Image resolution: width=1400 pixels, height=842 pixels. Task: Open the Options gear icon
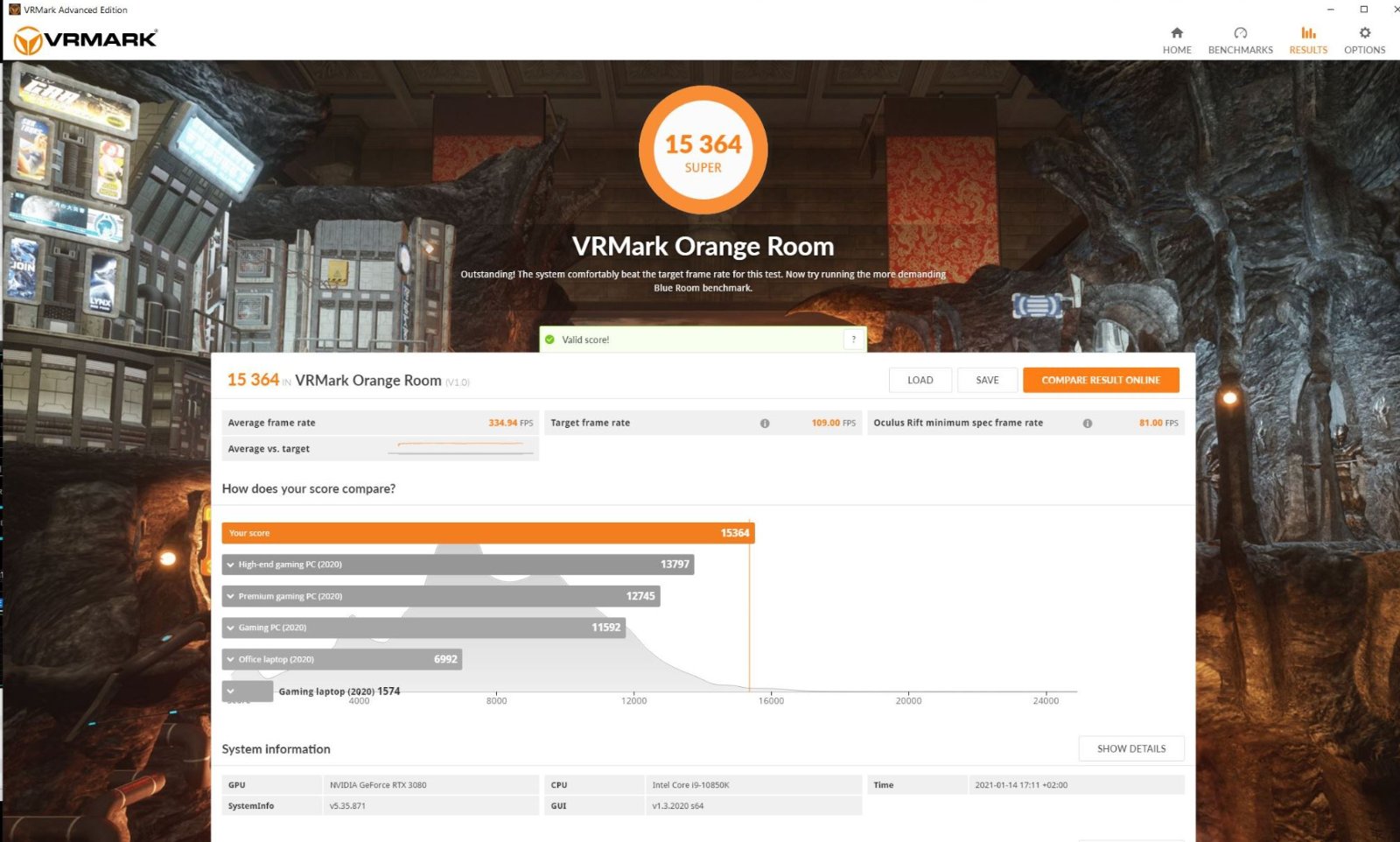click(1364, 33)
